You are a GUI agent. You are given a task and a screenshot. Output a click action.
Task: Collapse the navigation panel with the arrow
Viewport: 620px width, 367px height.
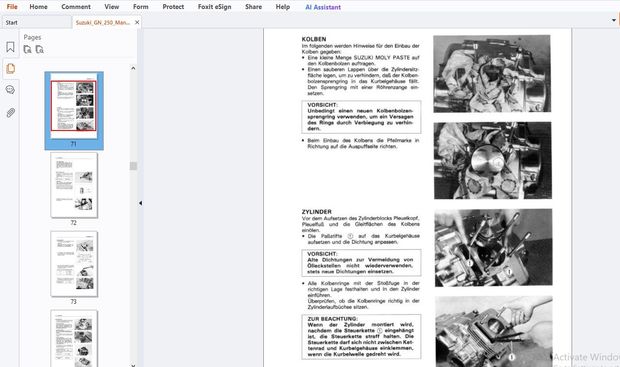click(140, 203)
